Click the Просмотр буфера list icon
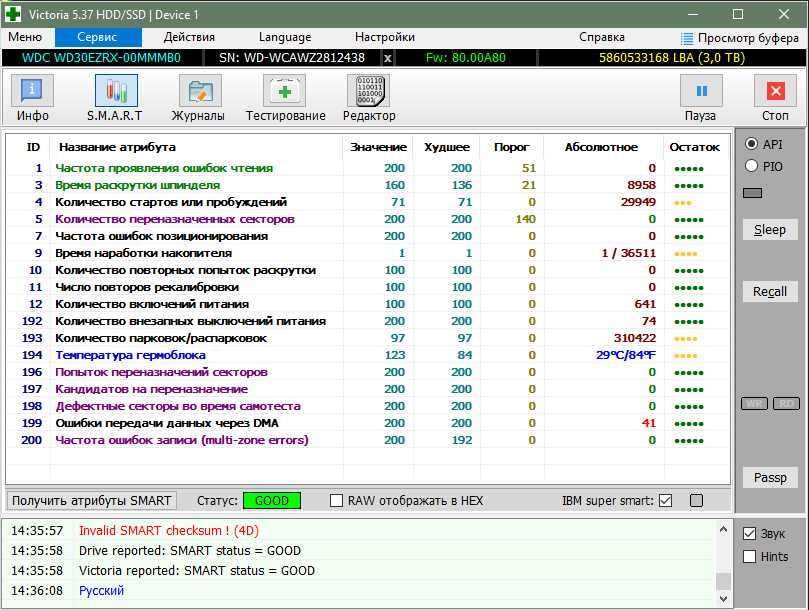Image resolution: width=809 pixels, height=610 pixels. (687, 38)
